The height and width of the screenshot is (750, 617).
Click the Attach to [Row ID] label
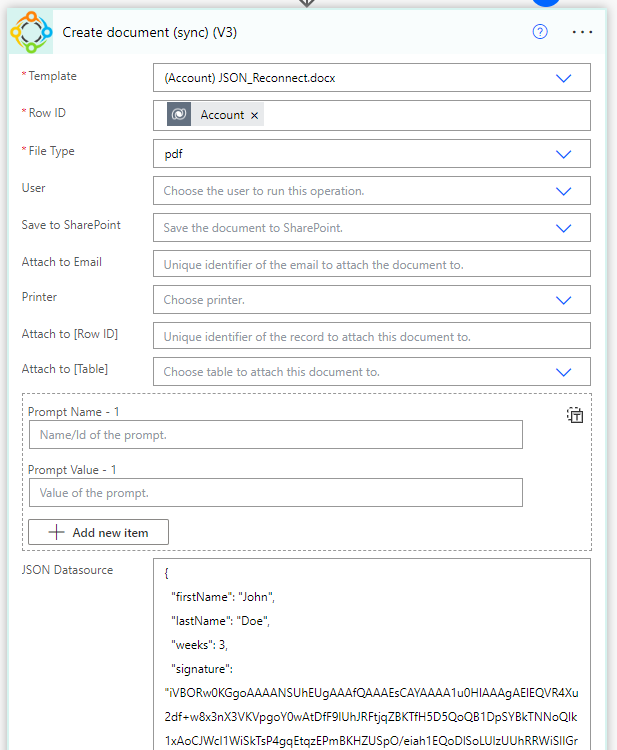pyautogui.click(x=69, y=334)
